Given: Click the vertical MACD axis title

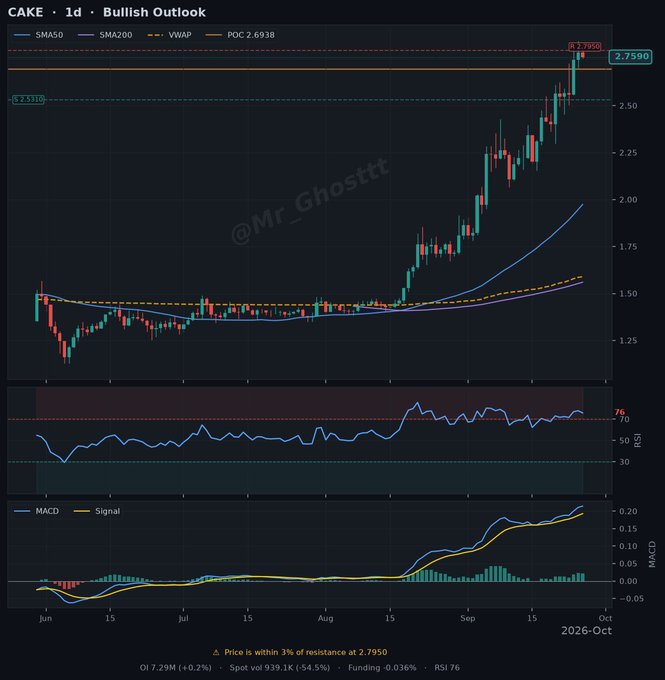Looking at the screenshot, I should [652, 554].
